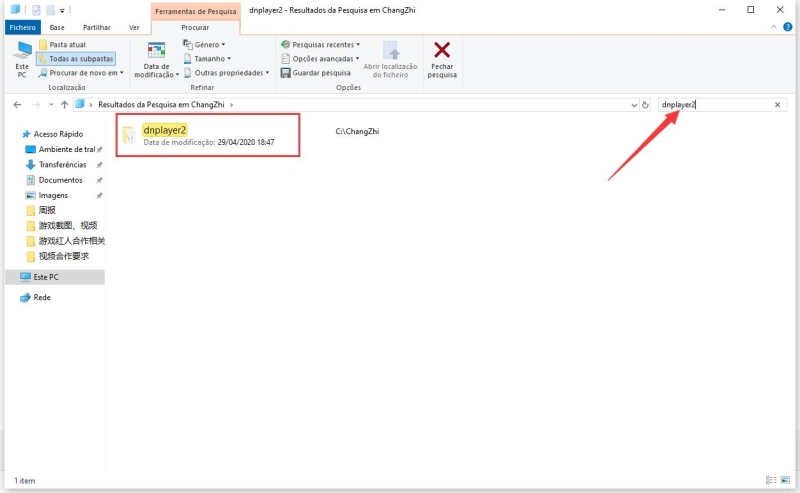The height and width of the screenshot is (493, 800).
Task: Select the dnplayer2 folder search result
Action: [165, 131]
